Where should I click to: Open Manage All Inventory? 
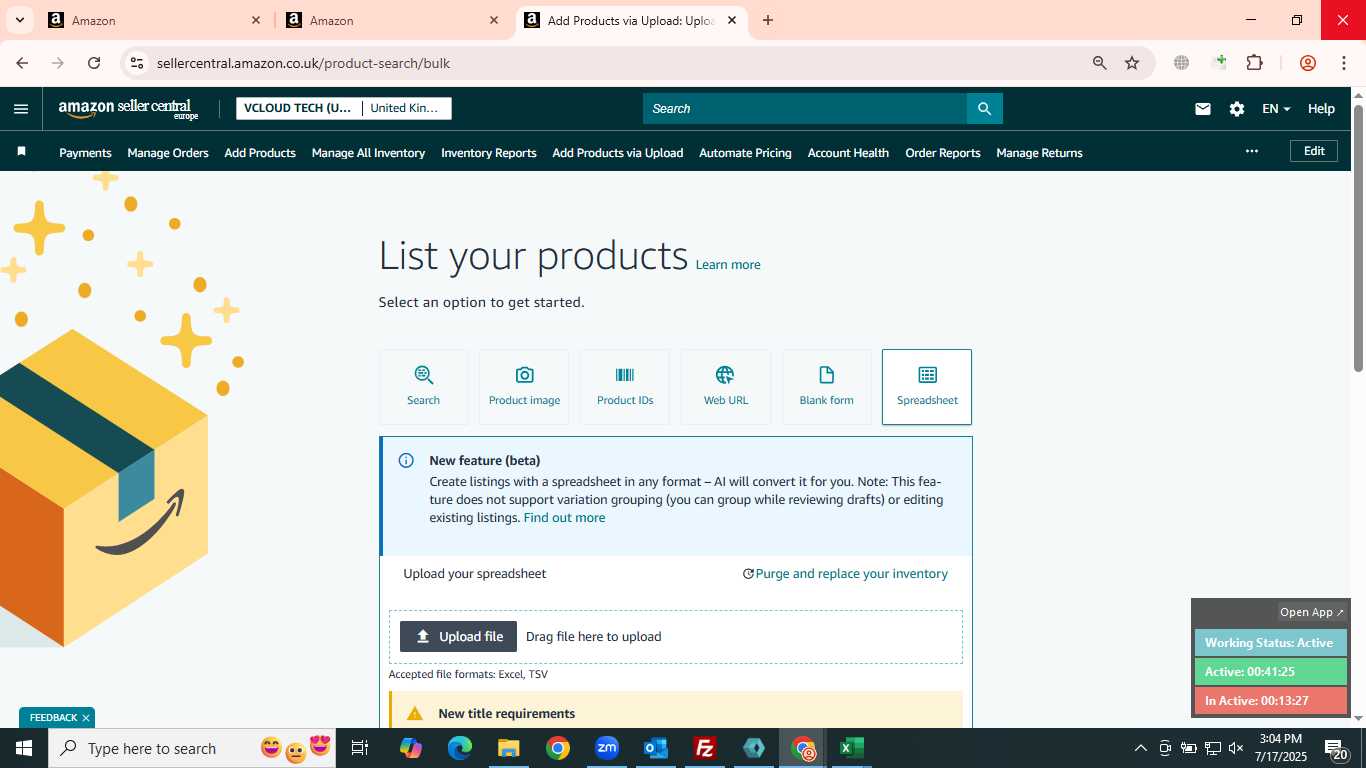coord(368,153)
